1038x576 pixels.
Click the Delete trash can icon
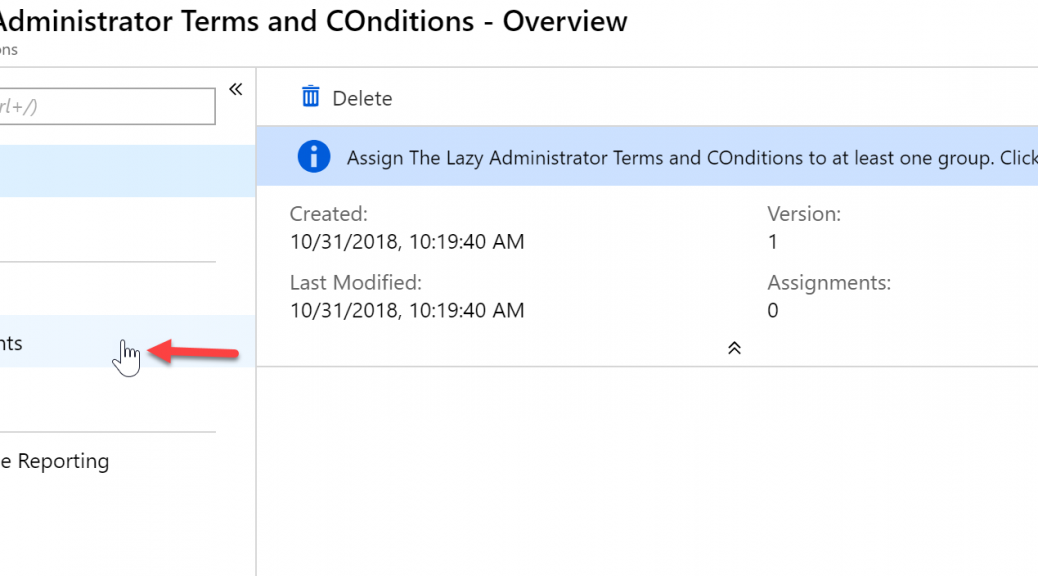(x=310, y=97)
